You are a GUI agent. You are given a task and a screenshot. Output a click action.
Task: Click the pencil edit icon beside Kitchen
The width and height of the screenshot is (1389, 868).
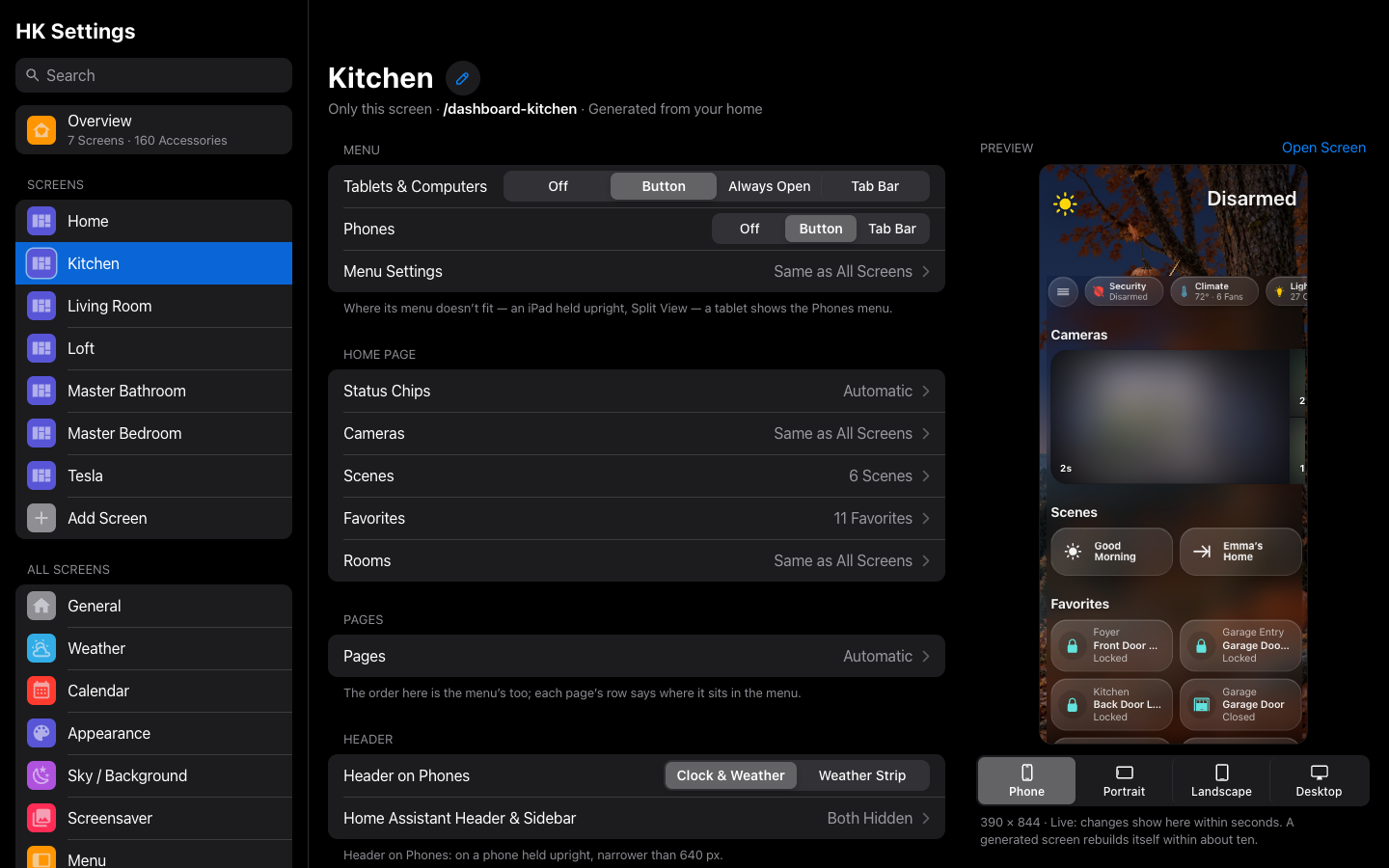pos(463,78)
